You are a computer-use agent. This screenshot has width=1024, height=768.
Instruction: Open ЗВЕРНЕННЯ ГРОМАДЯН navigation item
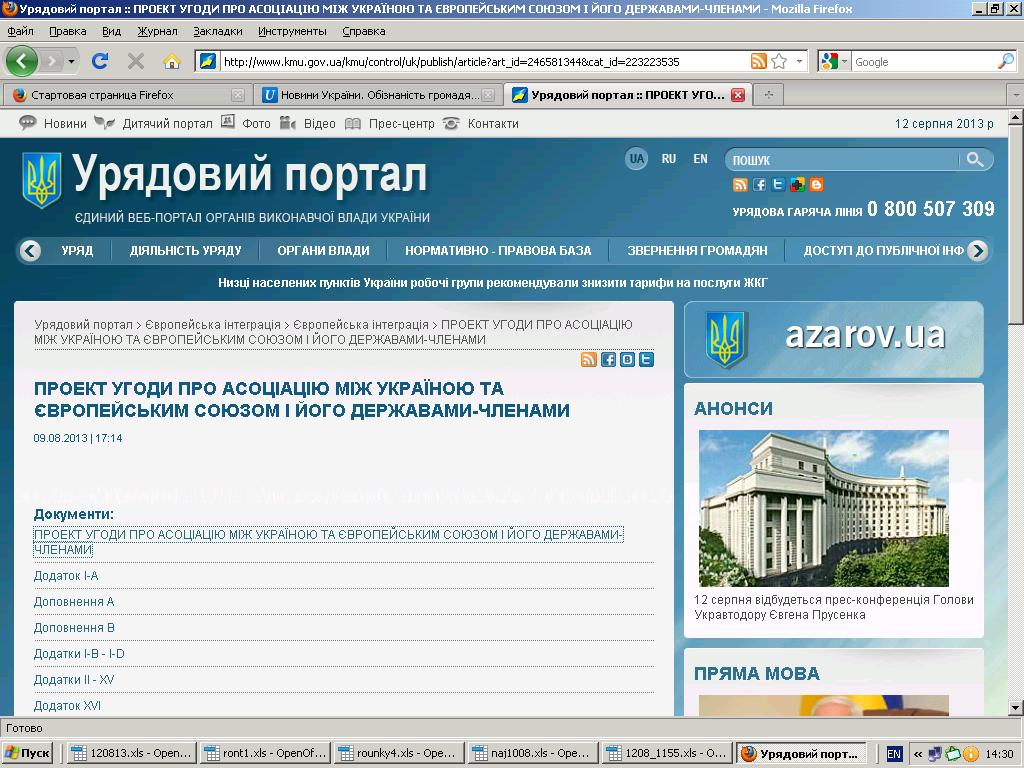(697, 251)
